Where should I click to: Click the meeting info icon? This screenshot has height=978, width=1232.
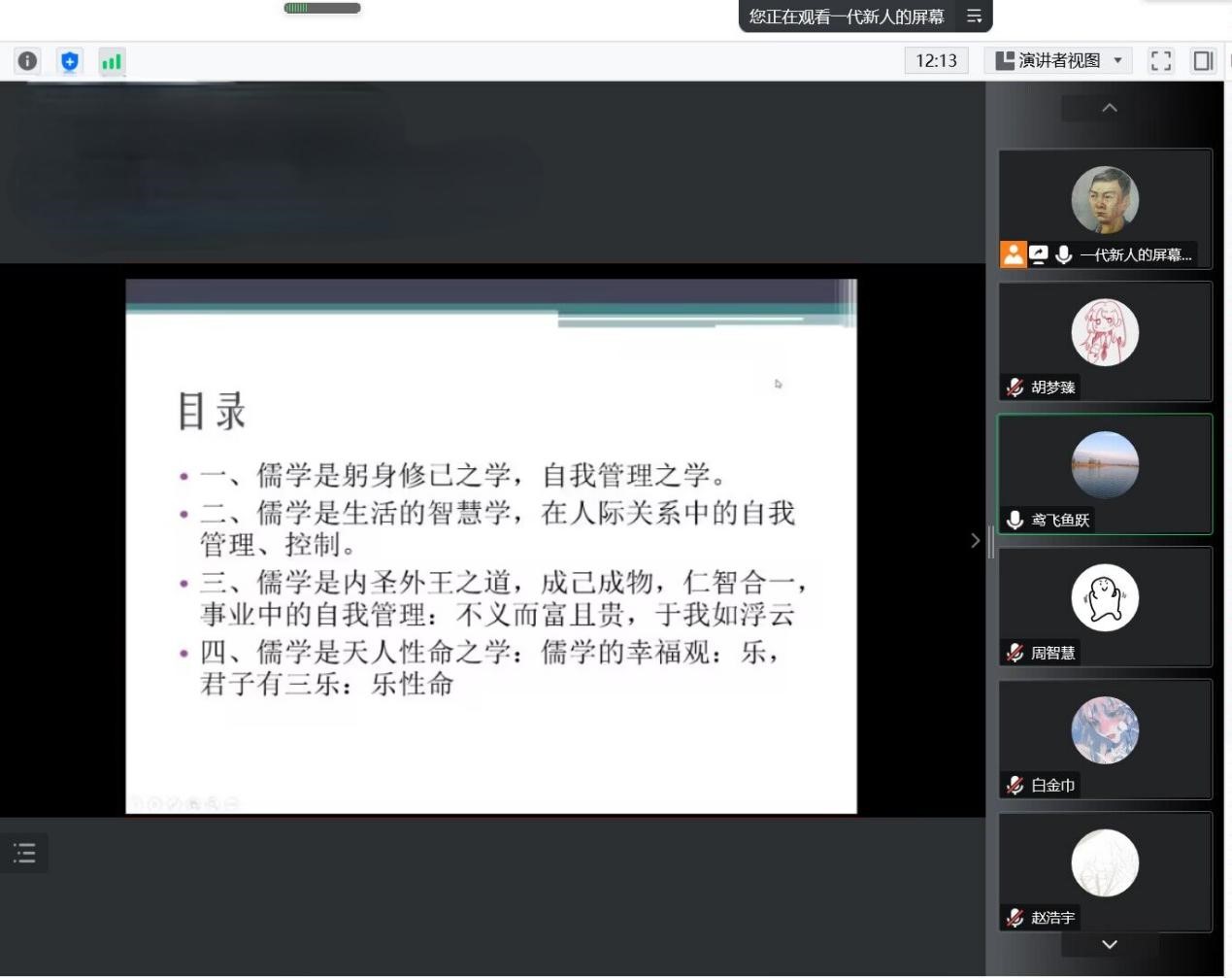pyautogui.click(x=27, y=60)
